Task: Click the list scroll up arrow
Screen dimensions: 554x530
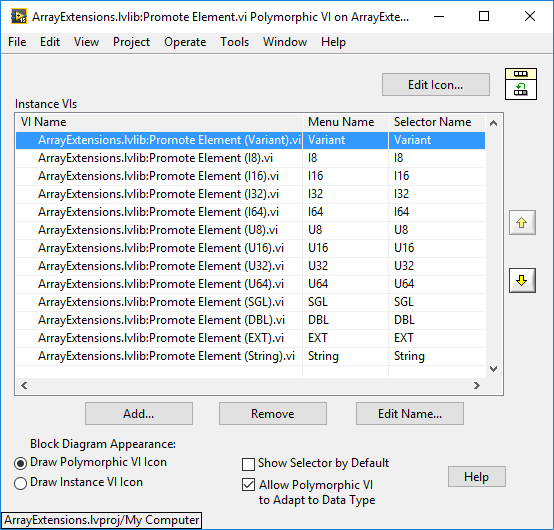Action: pyautogui.click(x=494, y=123)
